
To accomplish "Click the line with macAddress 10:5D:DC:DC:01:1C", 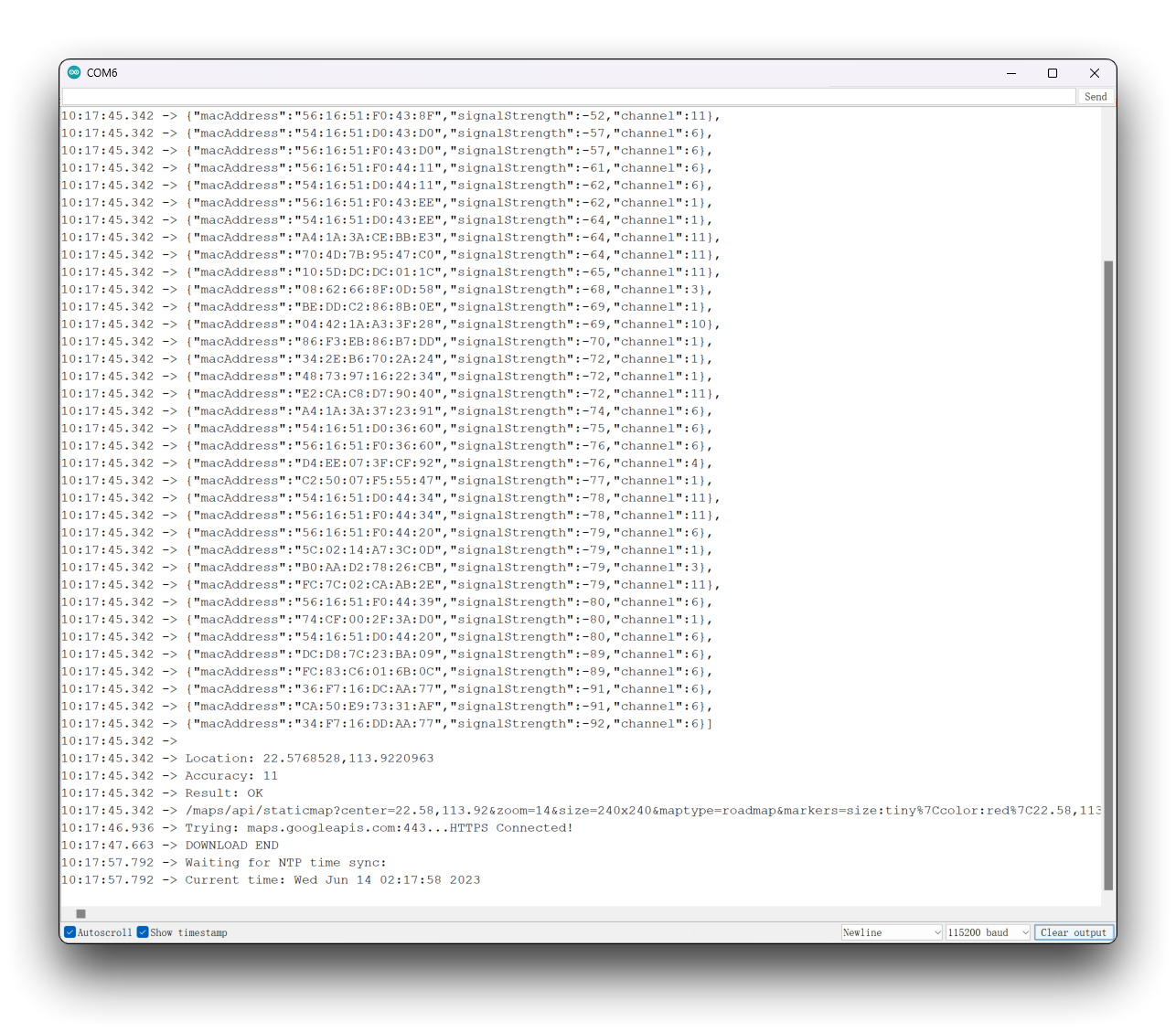I will point(390,272).
